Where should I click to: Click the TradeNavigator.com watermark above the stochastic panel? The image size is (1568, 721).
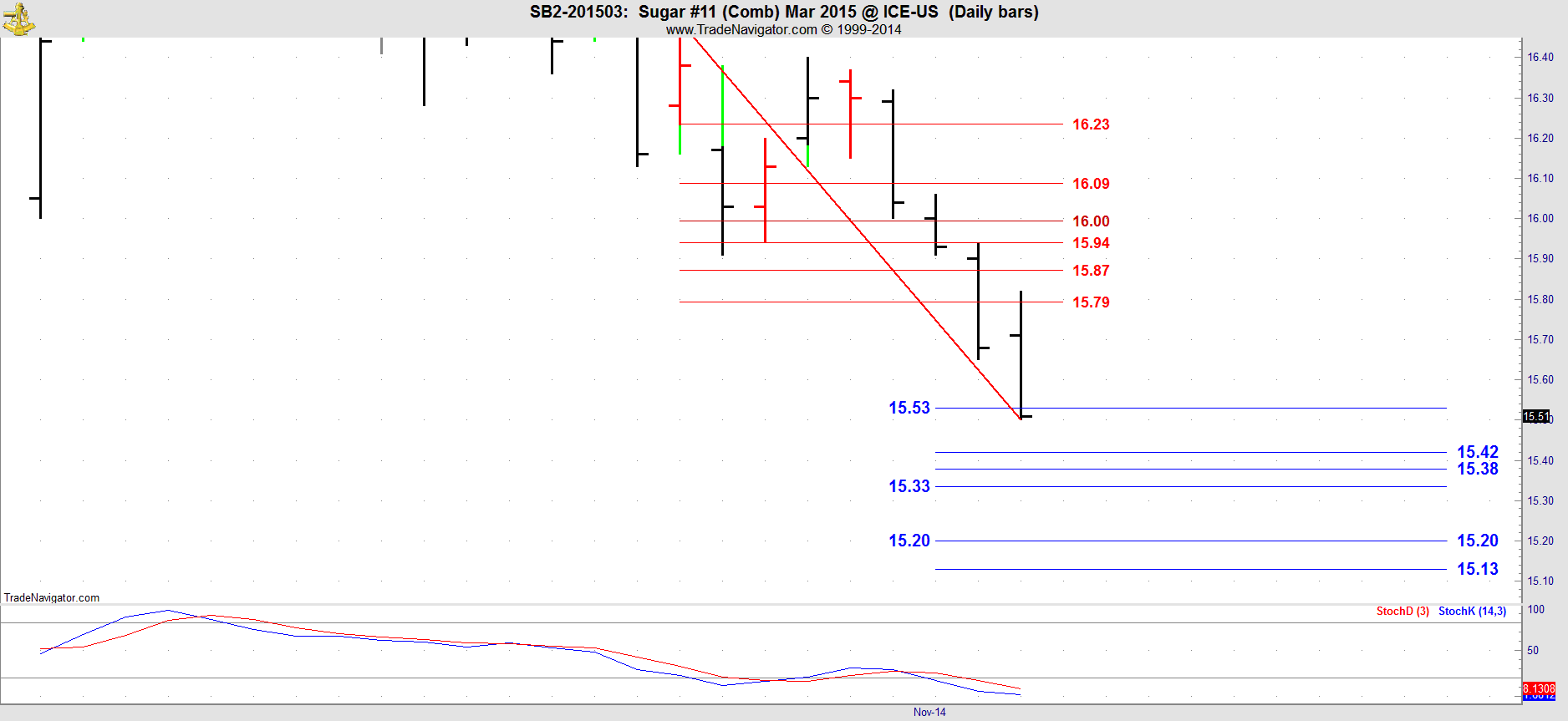coord(52,597)
